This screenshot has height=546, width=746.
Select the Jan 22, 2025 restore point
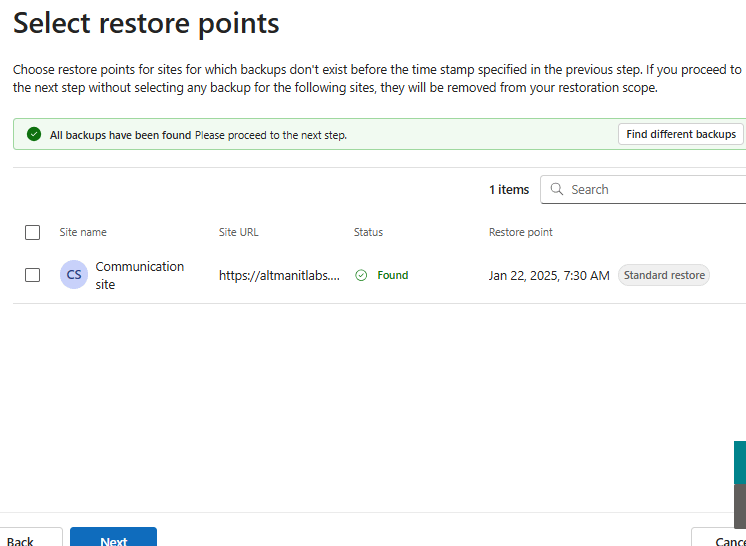(x=548, y=275)
